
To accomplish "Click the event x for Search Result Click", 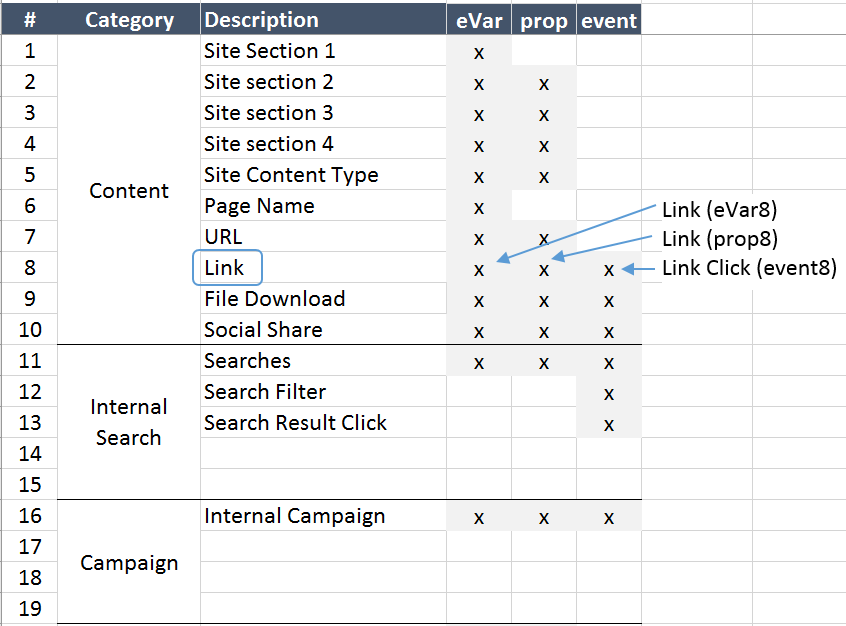I will click(x=609, y=425).
